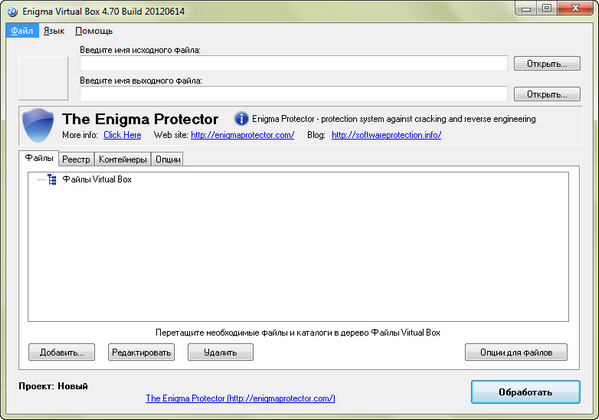This screenshot has height=420, width=599.
Task: Open the Язык menu
Action: [x=54, y=31]
